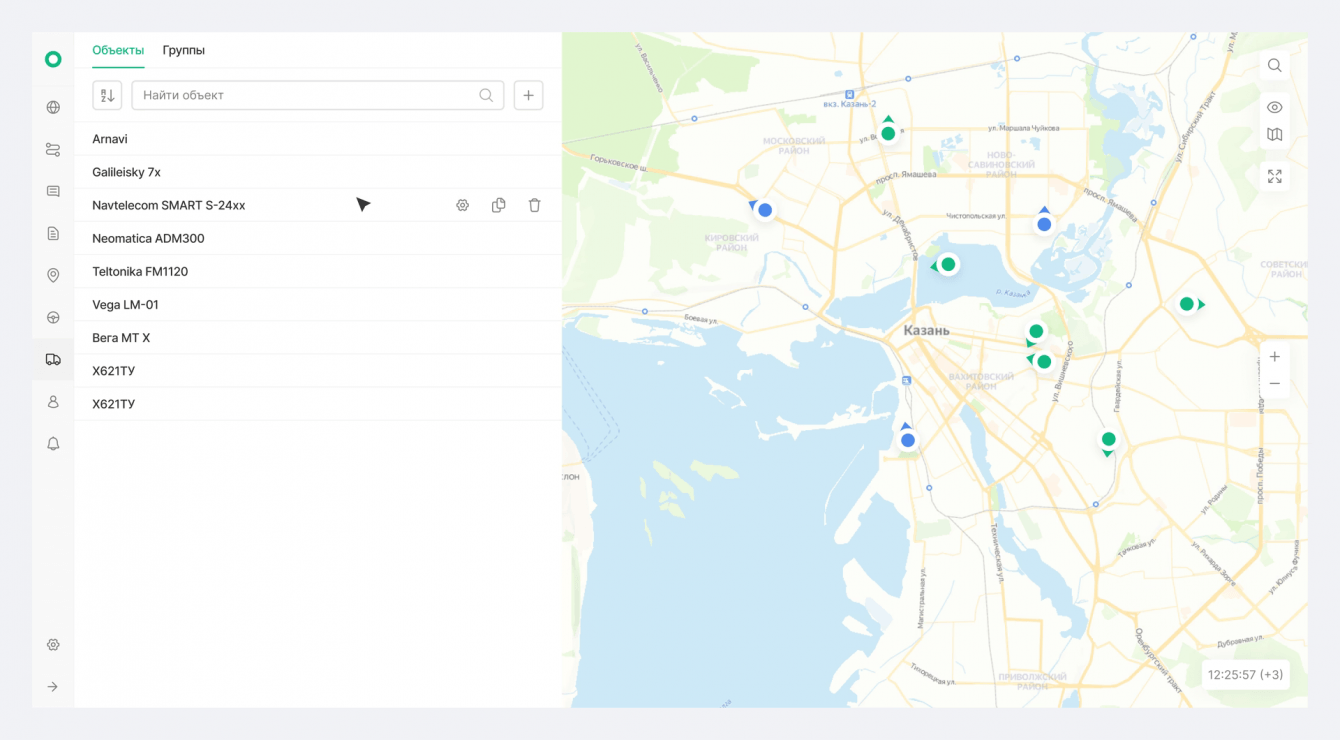The width and height of the screenshot is (1340, 740).
Task: Open the bell notifications icon
Action: coord(53,444)
